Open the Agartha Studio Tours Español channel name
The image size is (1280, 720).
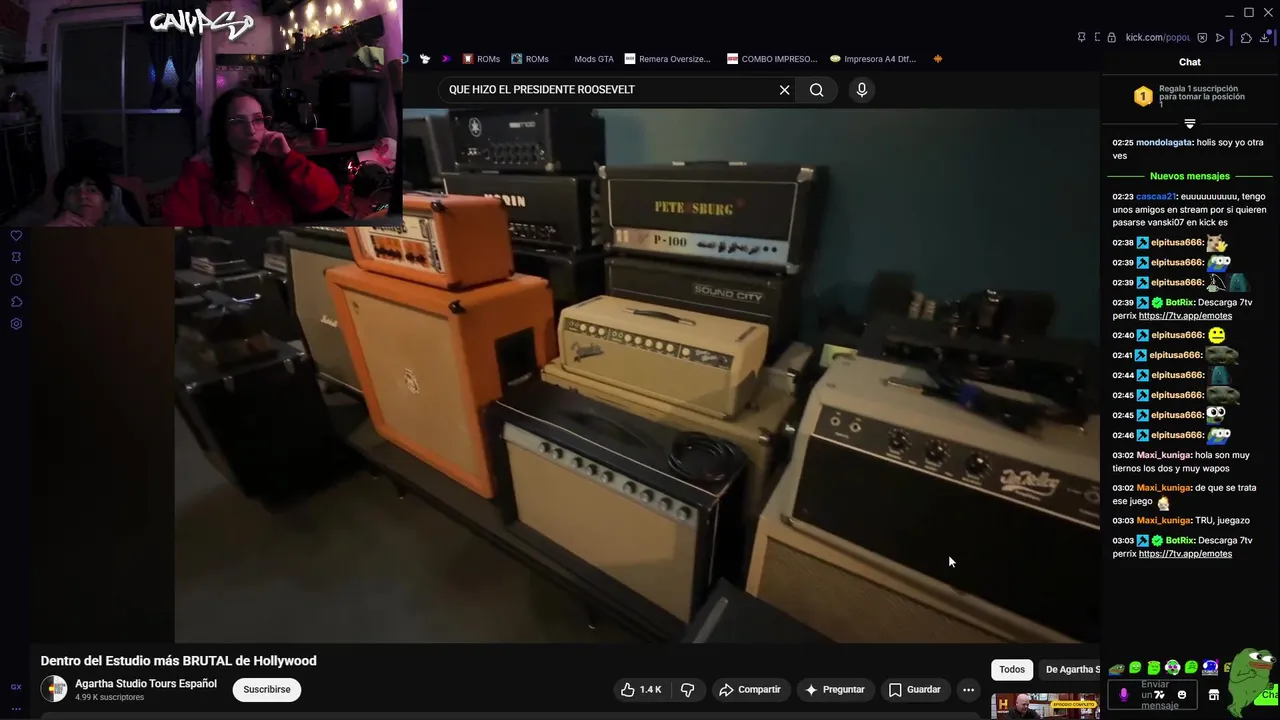click(146, 684)
